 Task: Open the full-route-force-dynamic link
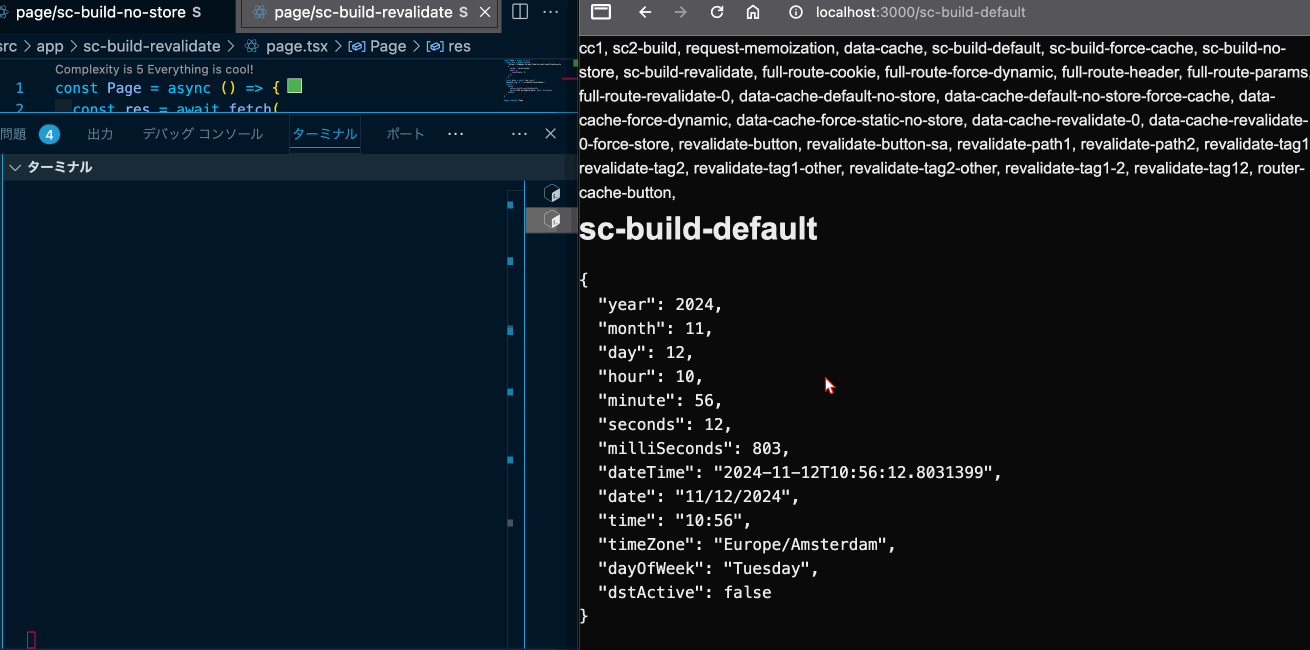(x=969, y=72)
